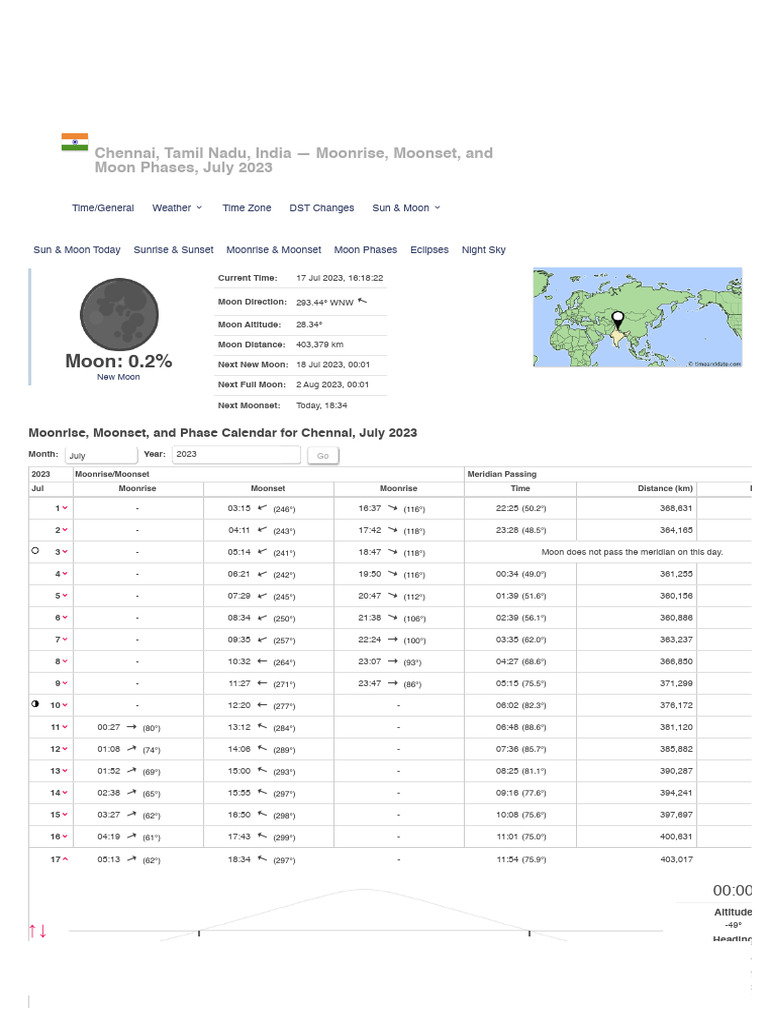Open the Weather dropdown menu
This screenshot has width=768, height=1024.
[x=177, y=208]
